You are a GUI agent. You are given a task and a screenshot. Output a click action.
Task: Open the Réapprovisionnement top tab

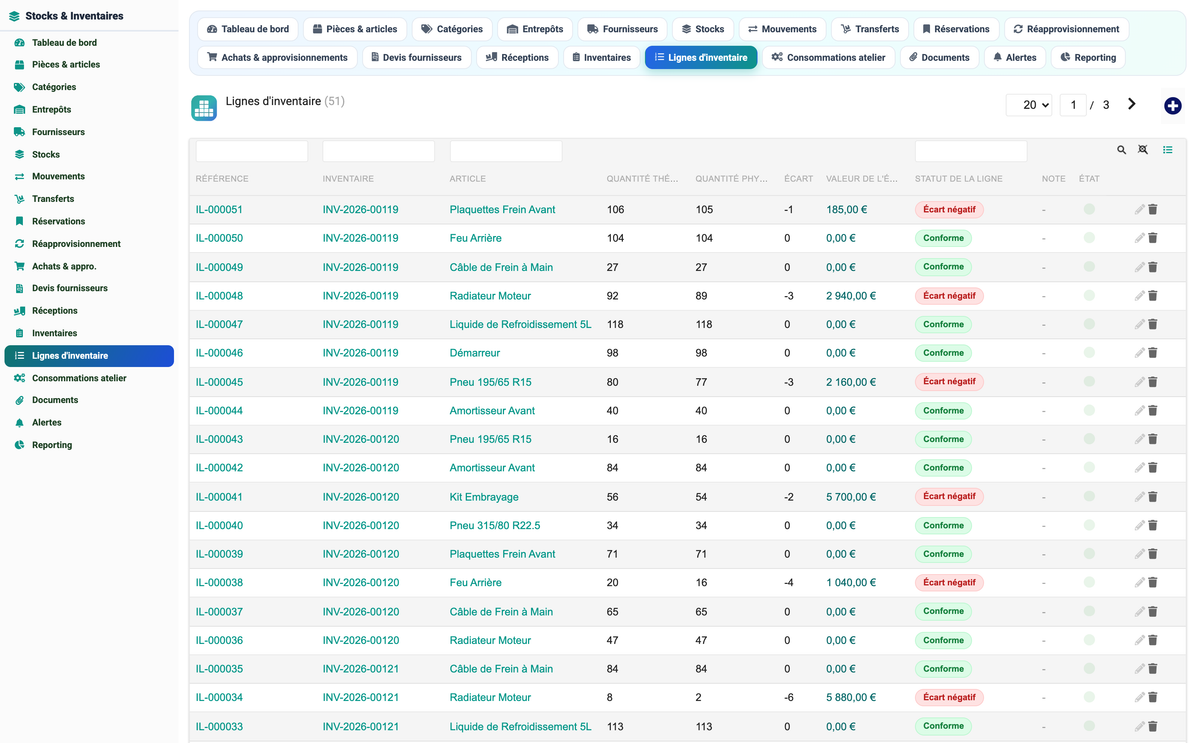tap(1066, 29)
